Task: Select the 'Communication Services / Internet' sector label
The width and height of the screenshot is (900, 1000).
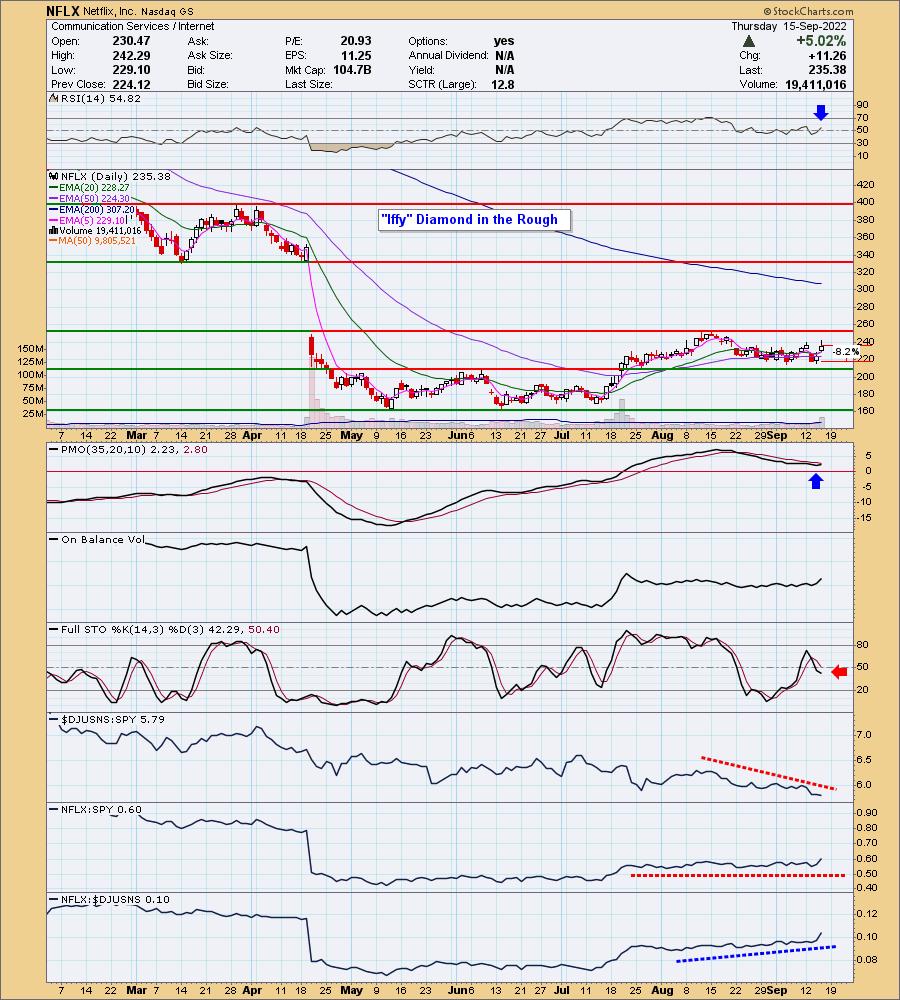Action: click(x=133, y=26)
